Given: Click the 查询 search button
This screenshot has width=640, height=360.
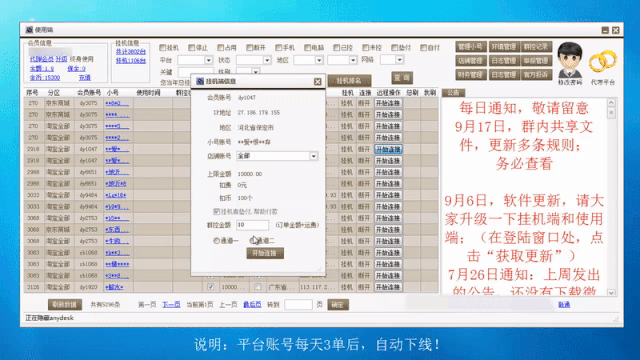Looking at the screenshot, I should coord(402,78).
